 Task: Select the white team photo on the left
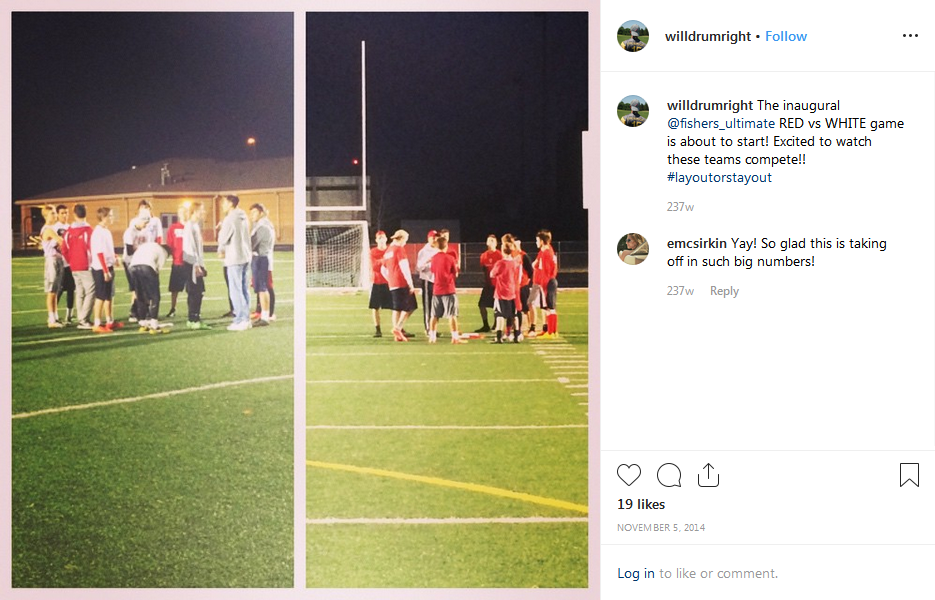(153, 300)
